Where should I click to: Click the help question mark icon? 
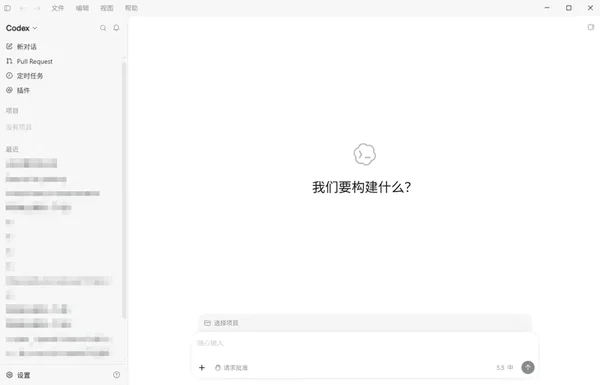click(x=116, y=375)
